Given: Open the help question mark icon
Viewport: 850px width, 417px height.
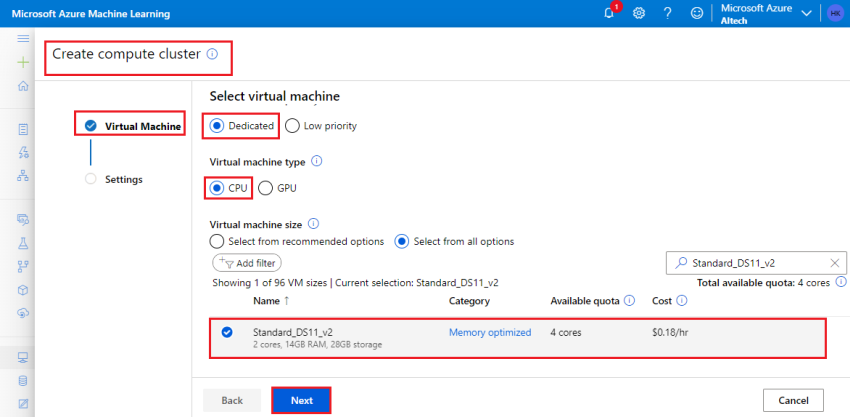Looking at the screenshot, I should point(668,14).
